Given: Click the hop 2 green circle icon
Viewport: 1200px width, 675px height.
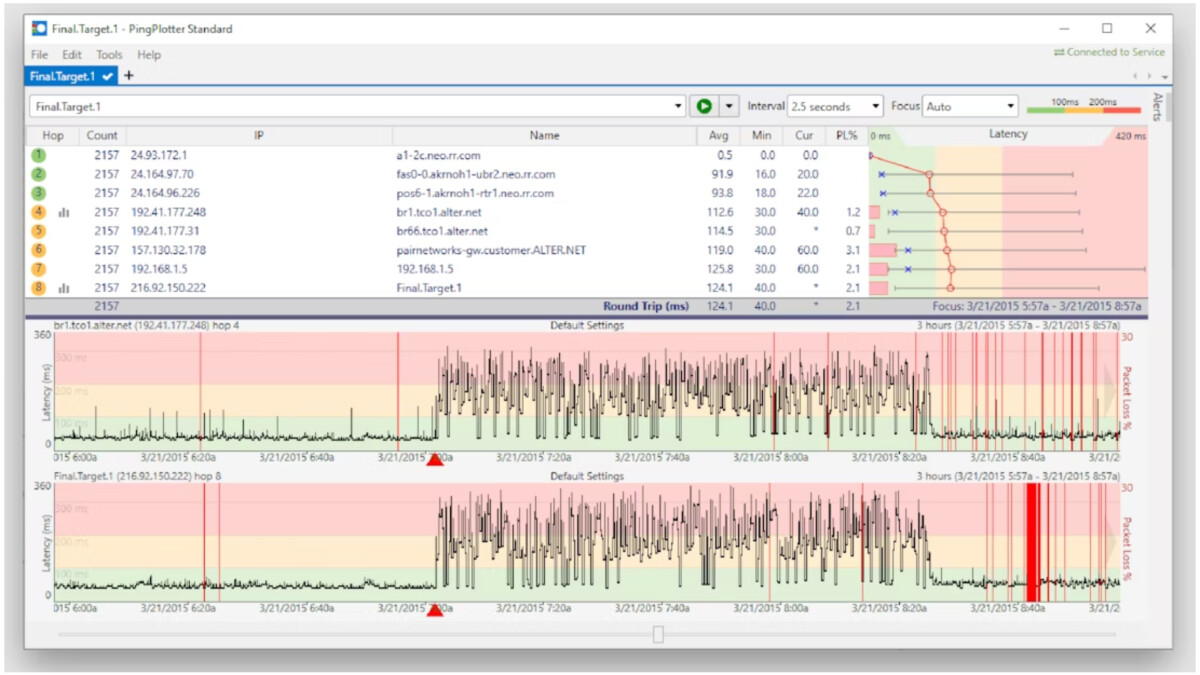Looking at the screenshot, I should click(39, 174).
